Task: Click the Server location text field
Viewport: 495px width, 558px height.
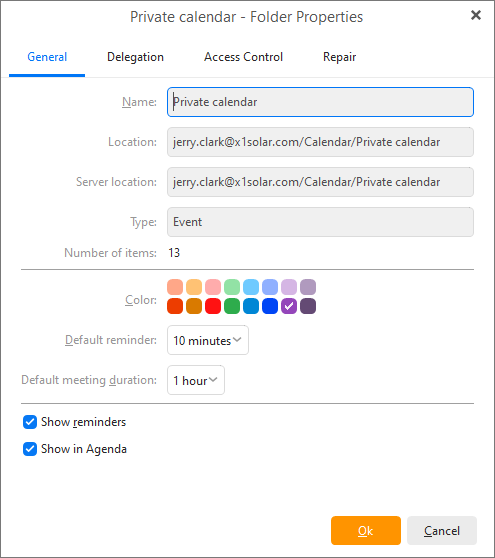Action: 320,182
